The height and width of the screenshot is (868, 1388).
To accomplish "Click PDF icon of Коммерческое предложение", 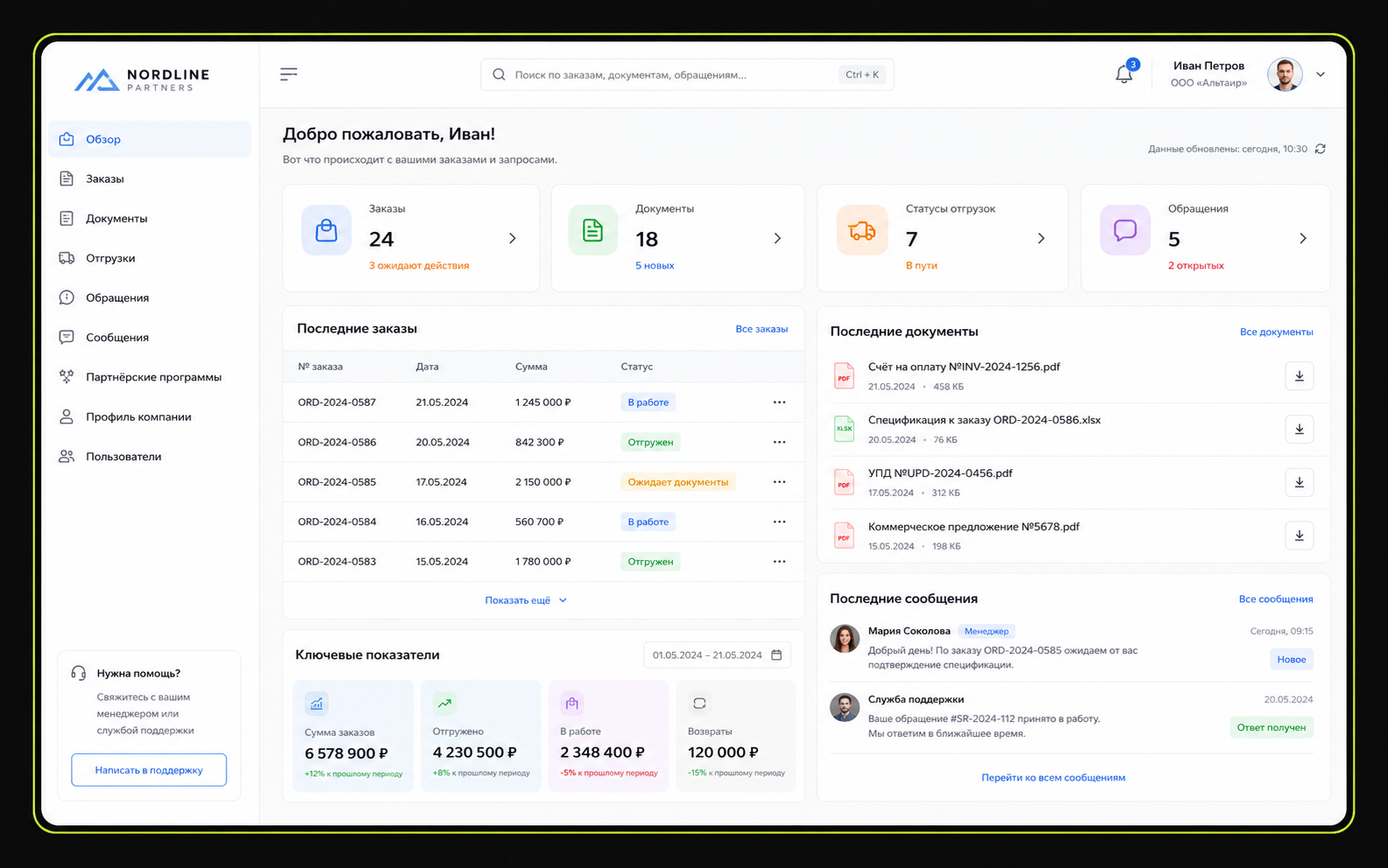I will pyautogui.click(x=844, y=535).
